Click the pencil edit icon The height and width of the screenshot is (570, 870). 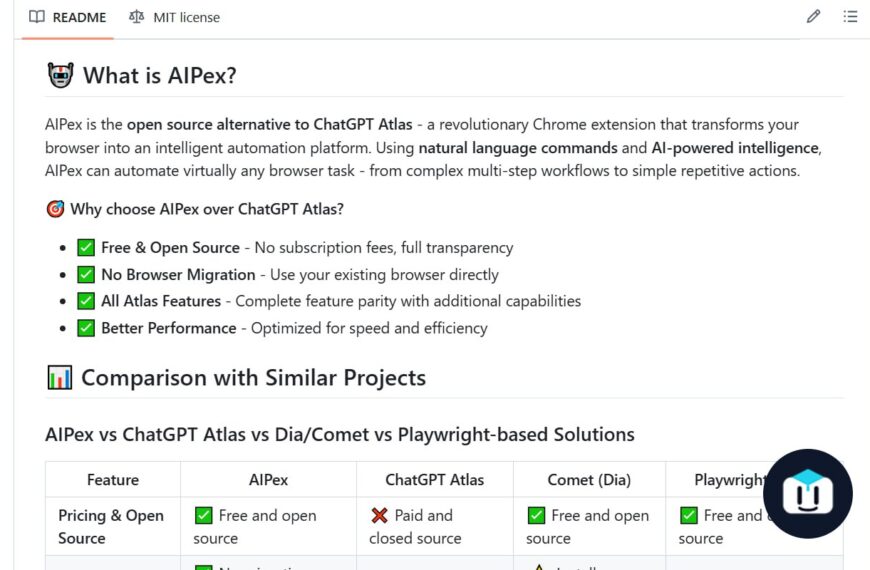tap(814, 16)
